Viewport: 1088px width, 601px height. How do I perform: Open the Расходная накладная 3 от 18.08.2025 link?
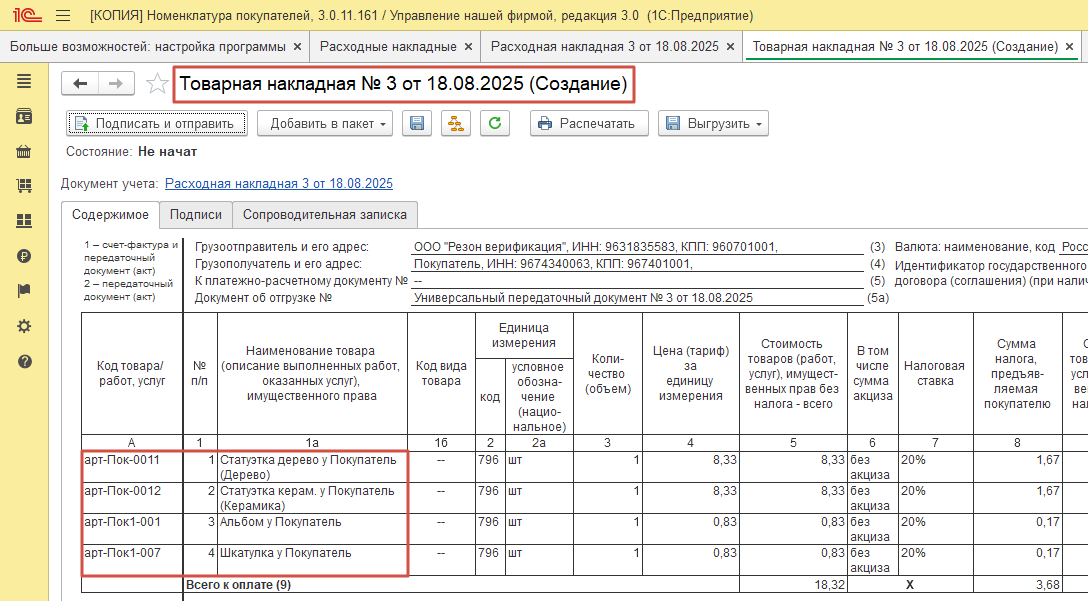point(279,184)
